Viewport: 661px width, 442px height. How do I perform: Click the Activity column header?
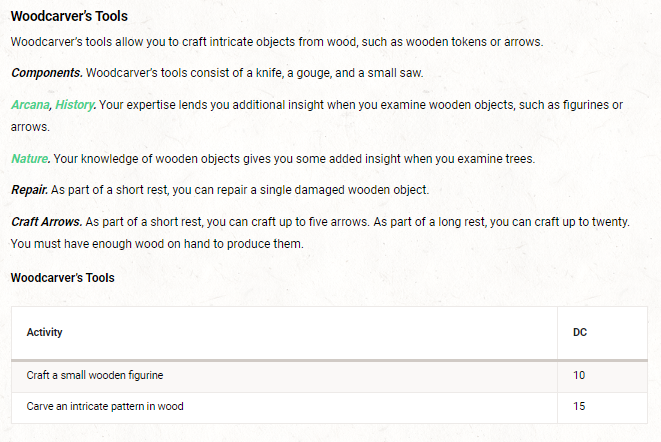44,332
